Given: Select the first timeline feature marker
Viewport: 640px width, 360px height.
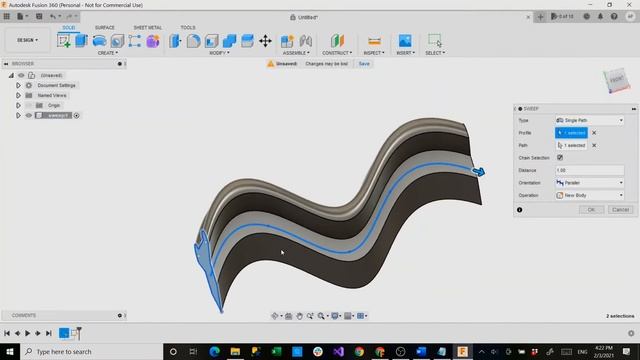Looking at the screenshot, I should point(64,333).
